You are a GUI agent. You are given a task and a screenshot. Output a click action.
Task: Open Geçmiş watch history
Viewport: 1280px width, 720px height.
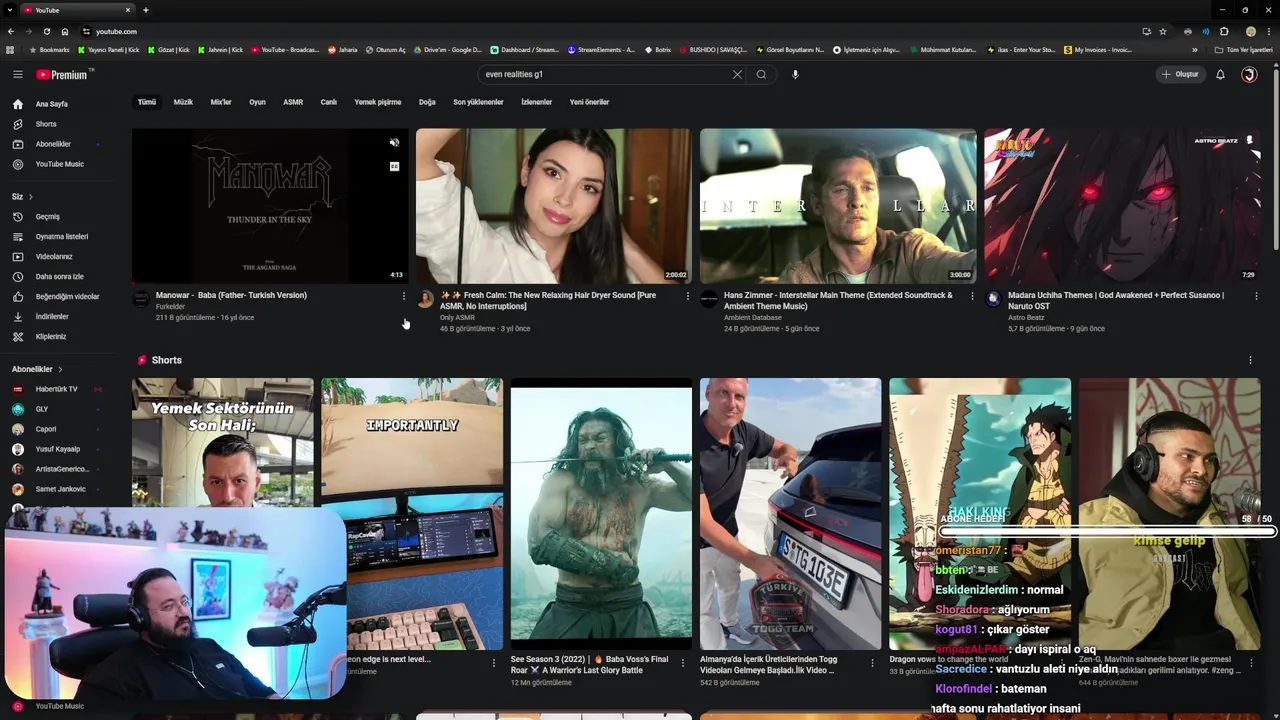(x=47, y=216)
